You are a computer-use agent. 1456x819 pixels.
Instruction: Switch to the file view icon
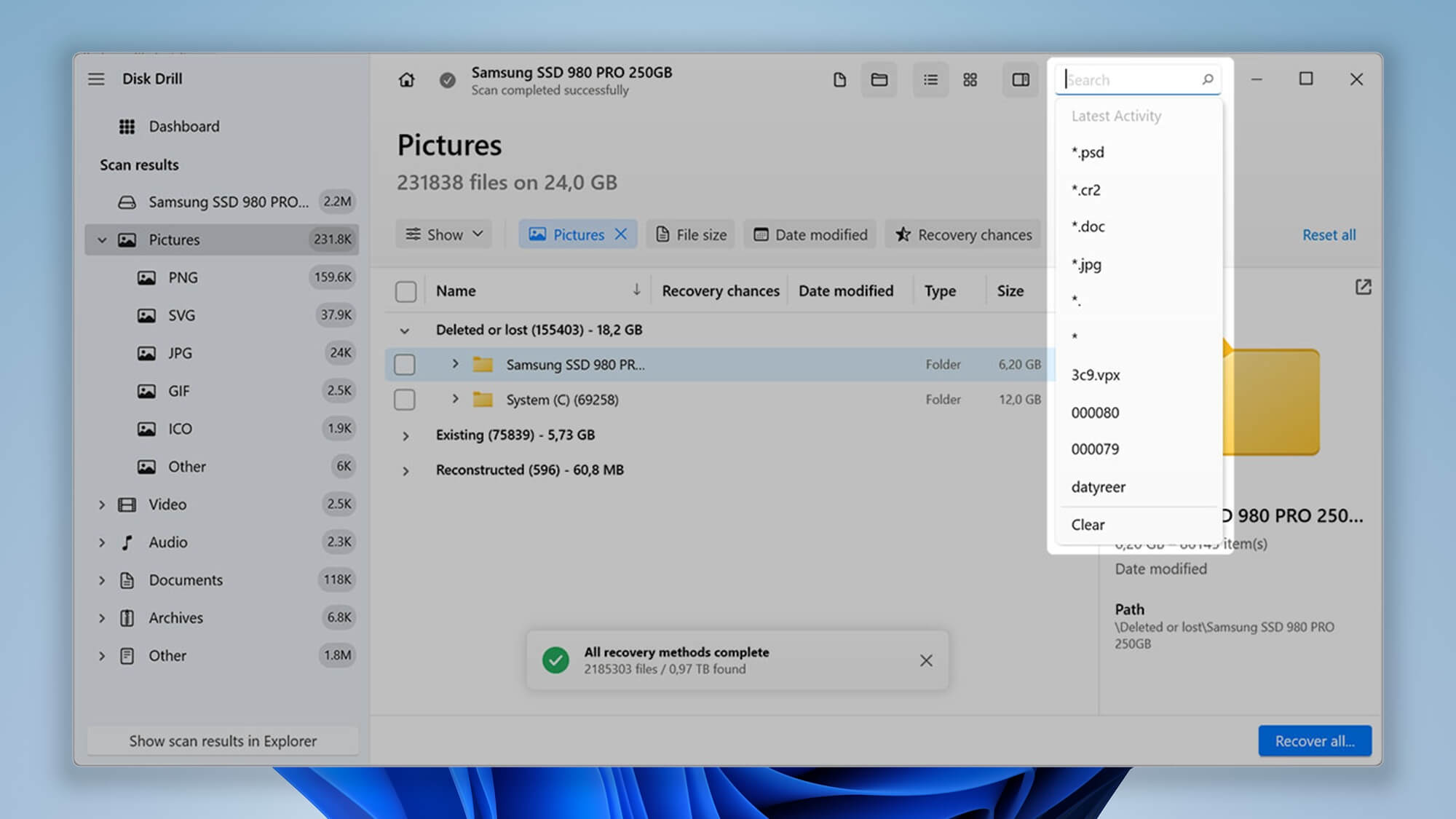(839, 79)
